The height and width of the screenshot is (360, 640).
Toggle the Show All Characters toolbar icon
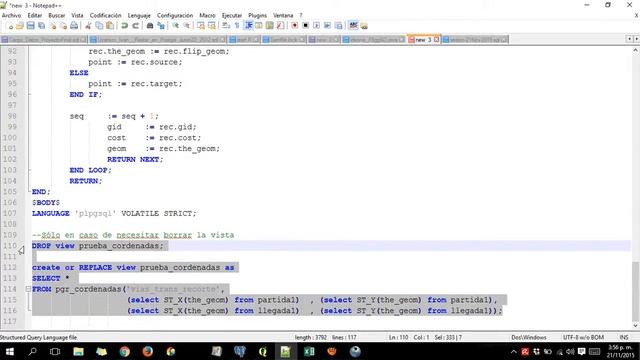237,26
